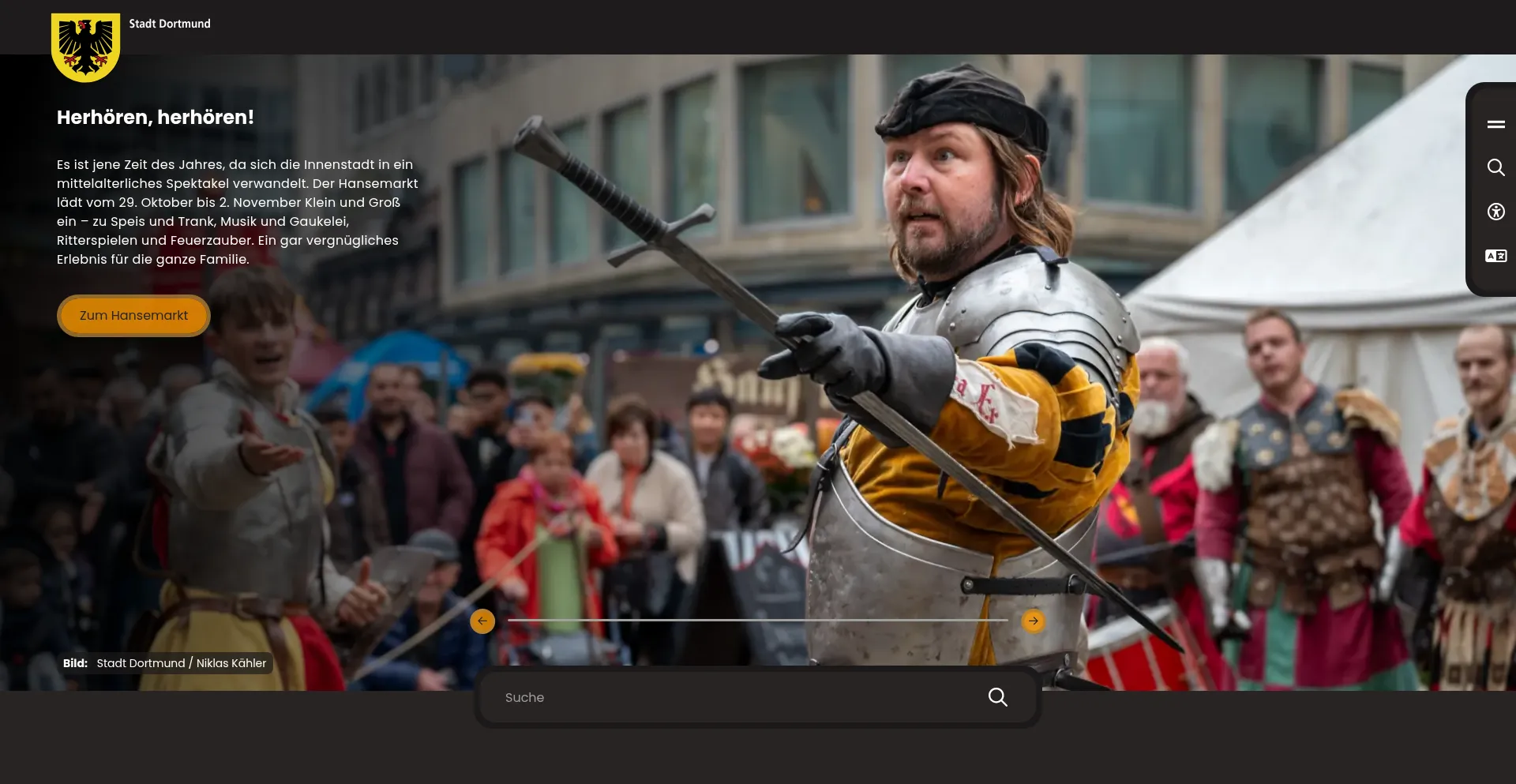Submit search with magnifier in Suche bar

997,697
